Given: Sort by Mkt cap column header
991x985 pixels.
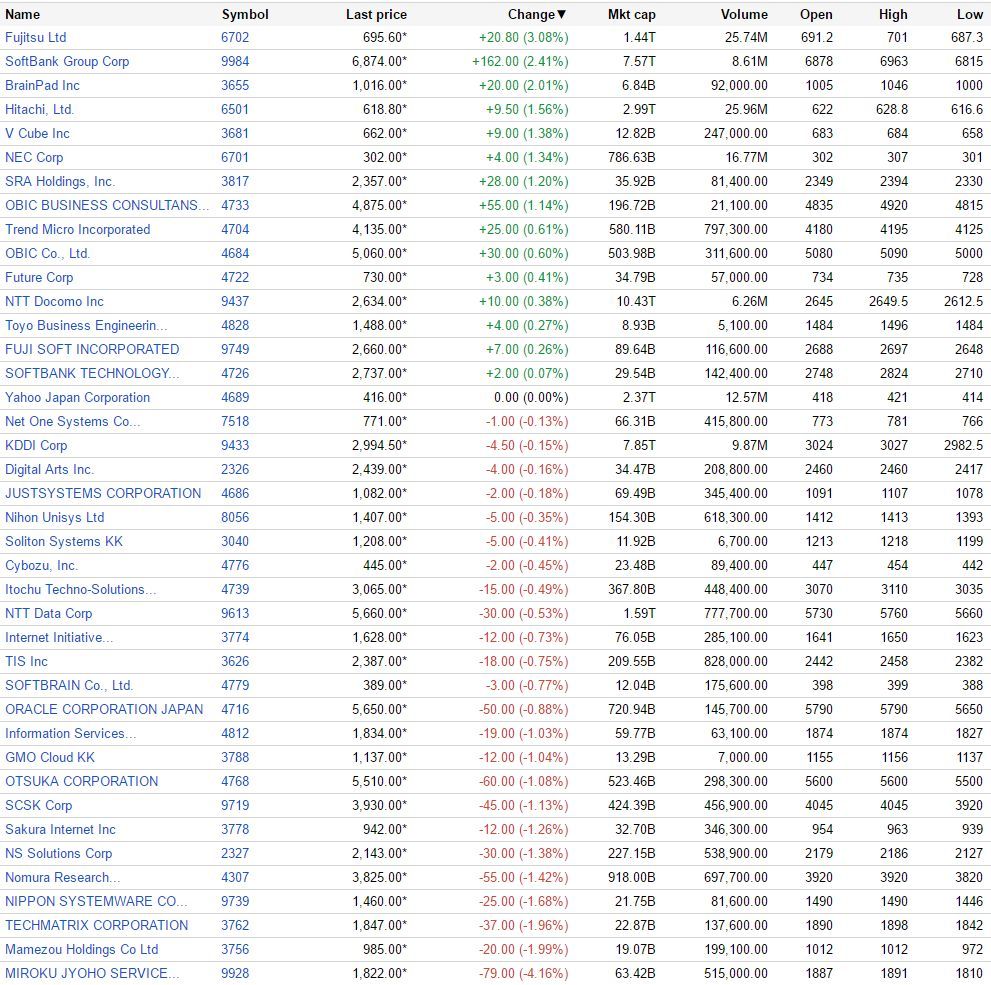Looking at the screenshot, I should 631,15.
